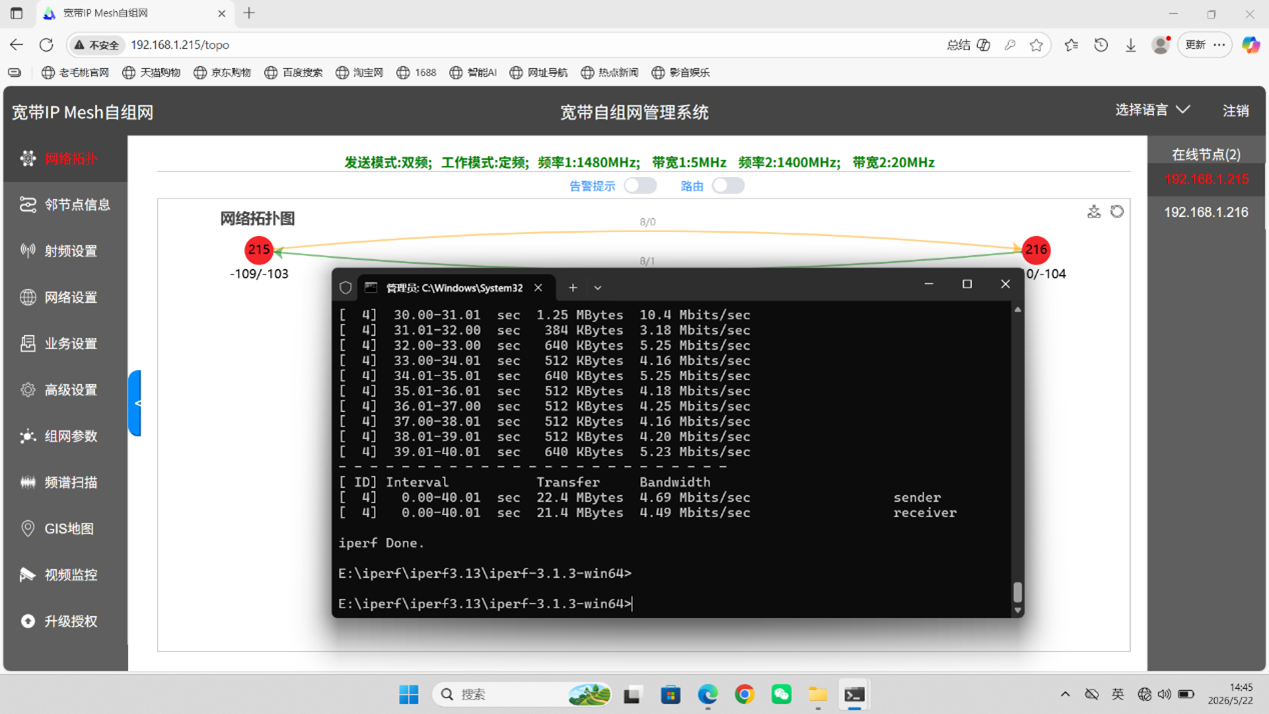
Task: Collapse the sidebar with the blue handle
Action: tap(135, 403)
